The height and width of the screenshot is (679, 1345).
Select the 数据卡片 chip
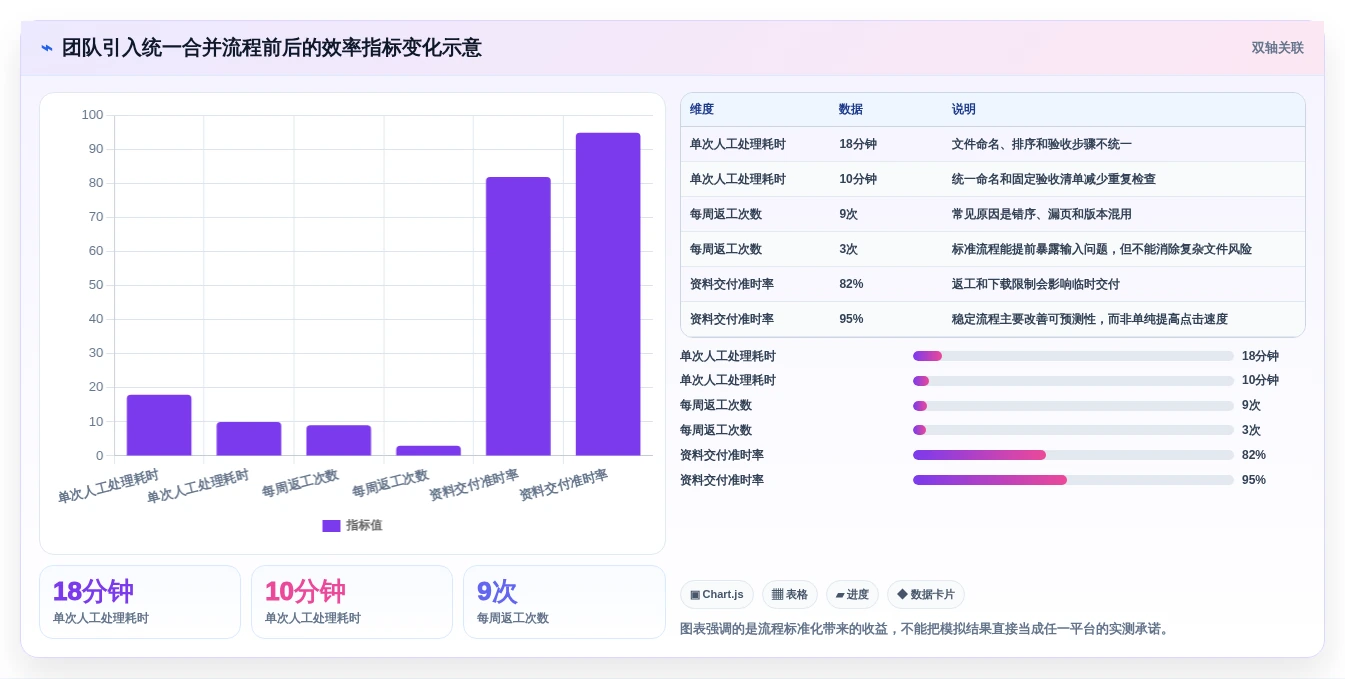[926, 595]
